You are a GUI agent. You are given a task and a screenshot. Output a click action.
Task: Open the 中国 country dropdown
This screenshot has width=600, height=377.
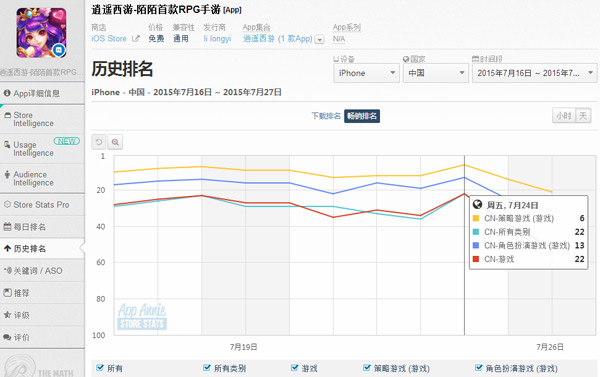pos(435,73)
